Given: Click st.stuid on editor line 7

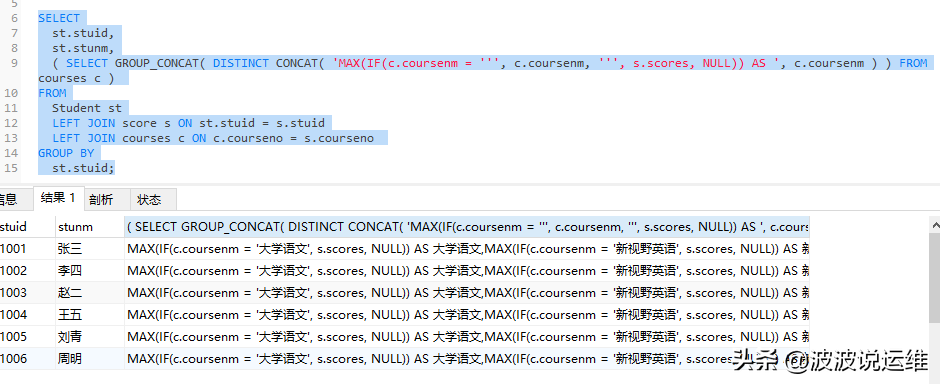Looking at the screenshot, I should point(83,34).
